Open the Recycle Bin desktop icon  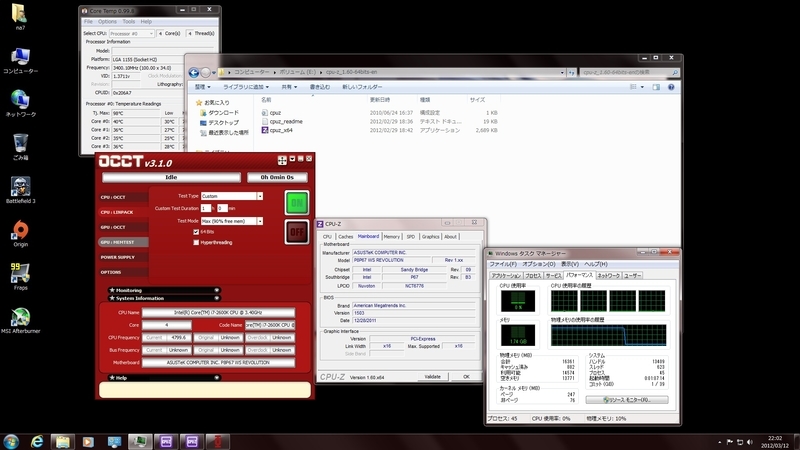pos(20,146)
